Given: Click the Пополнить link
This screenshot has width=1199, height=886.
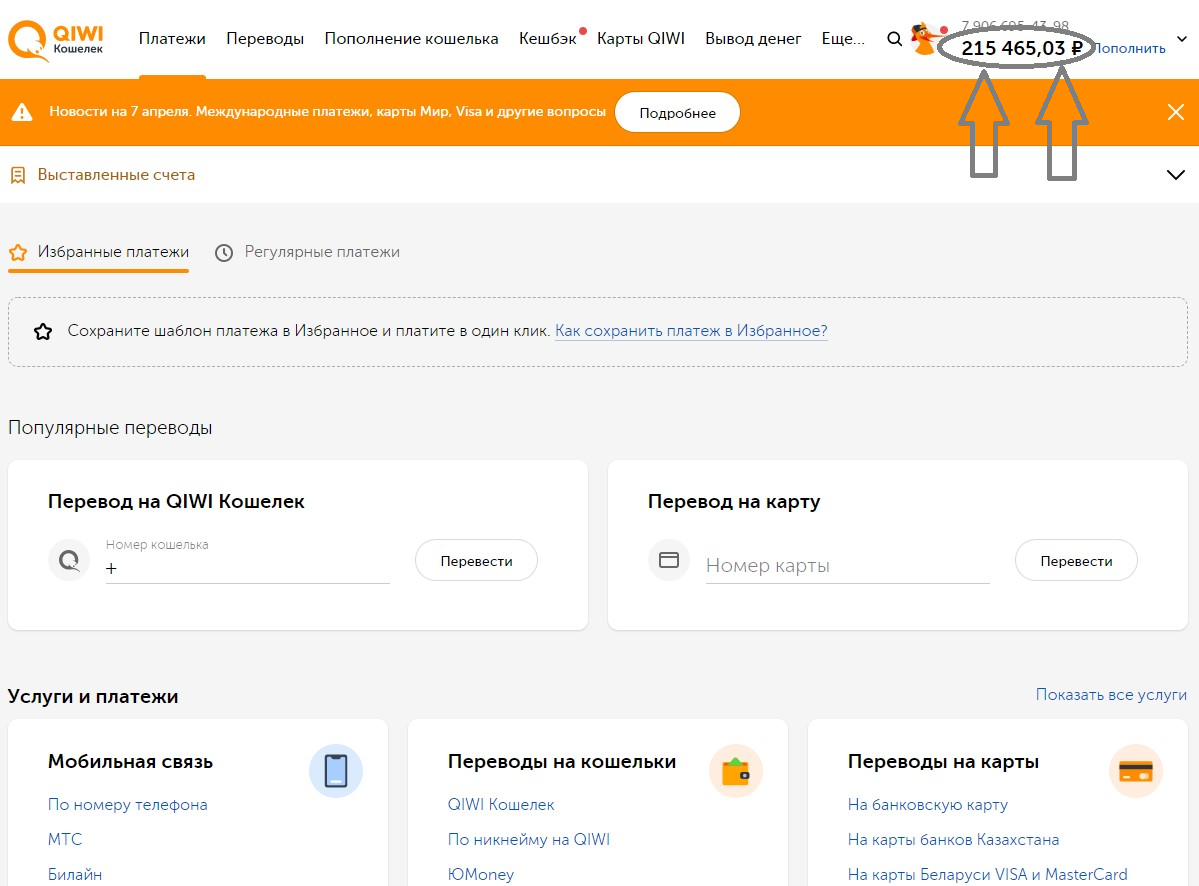Looking at the screenshot, I should pos(1130,48).
